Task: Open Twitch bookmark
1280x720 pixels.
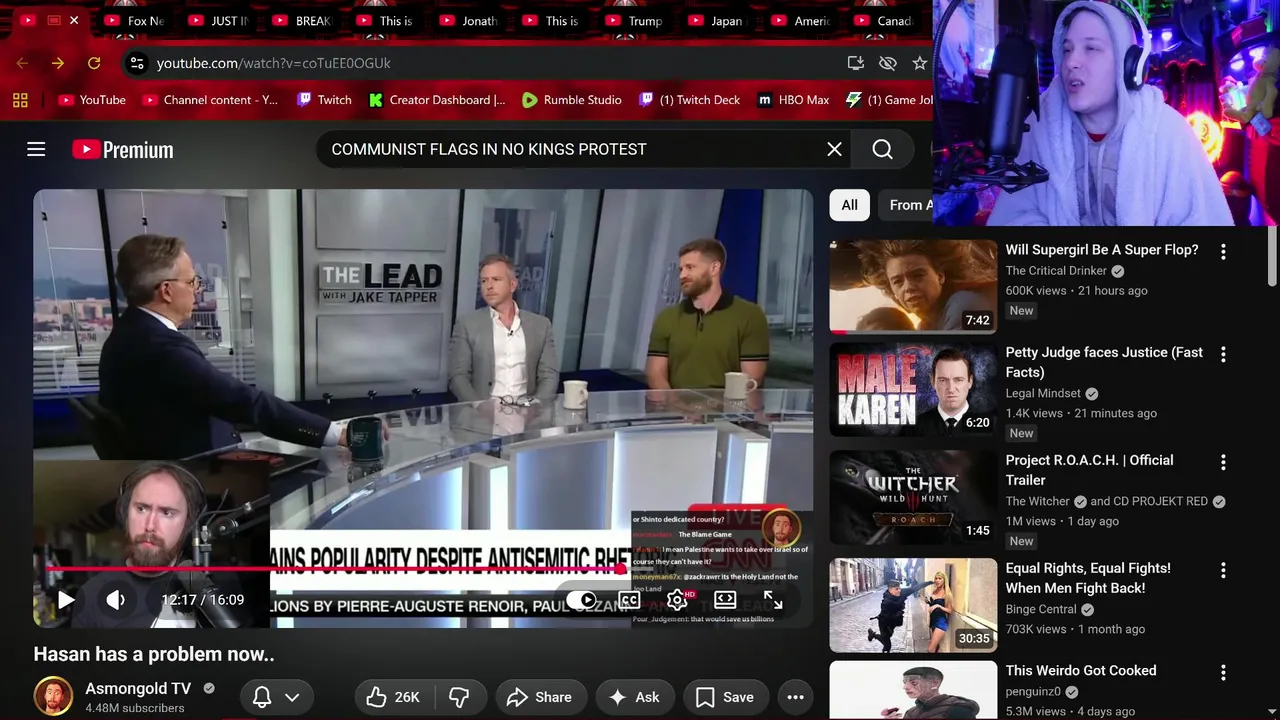Action: 324,100
